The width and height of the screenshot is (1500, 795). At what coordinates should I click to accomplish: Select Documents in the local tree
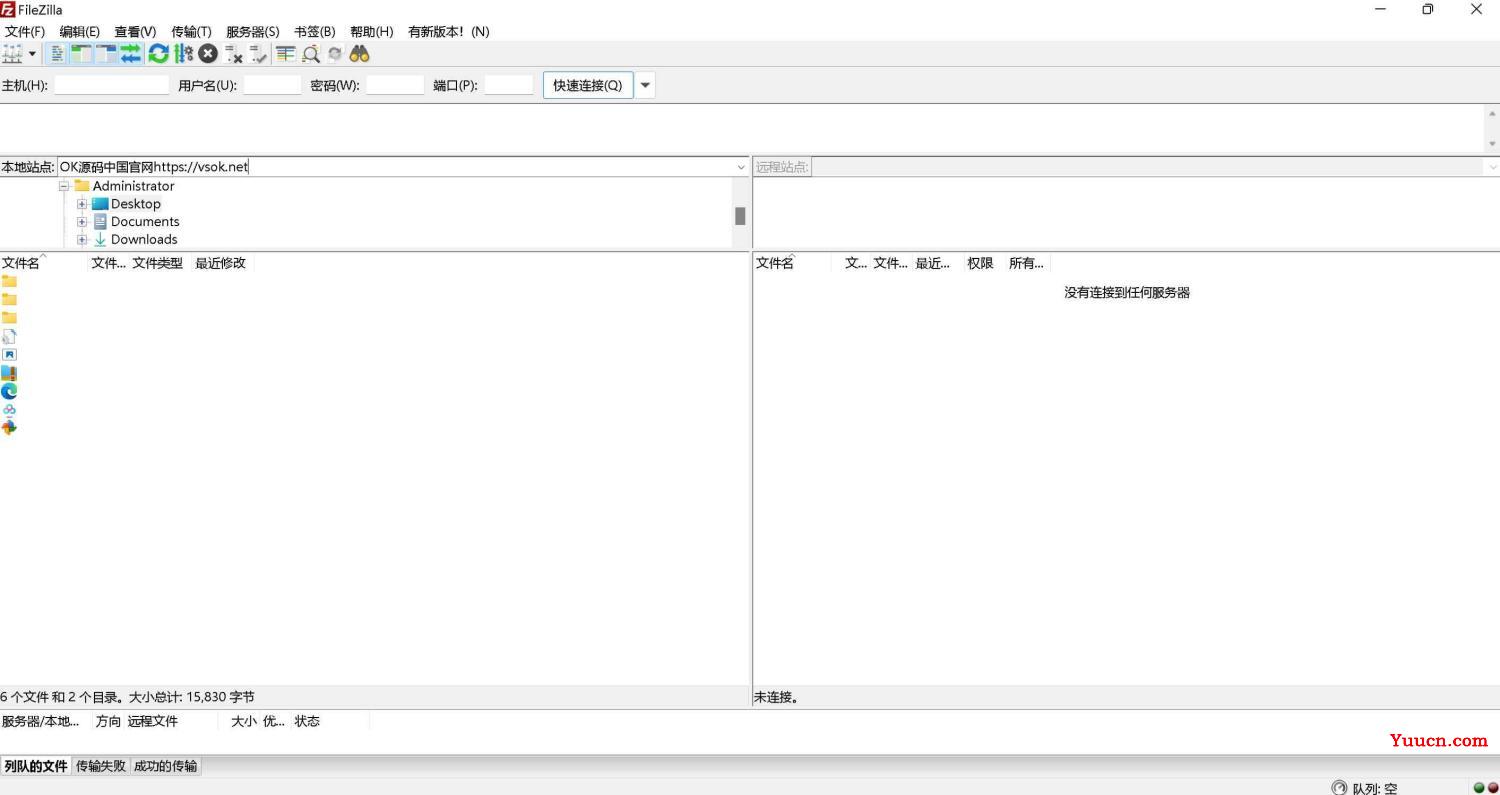[145, 222]
